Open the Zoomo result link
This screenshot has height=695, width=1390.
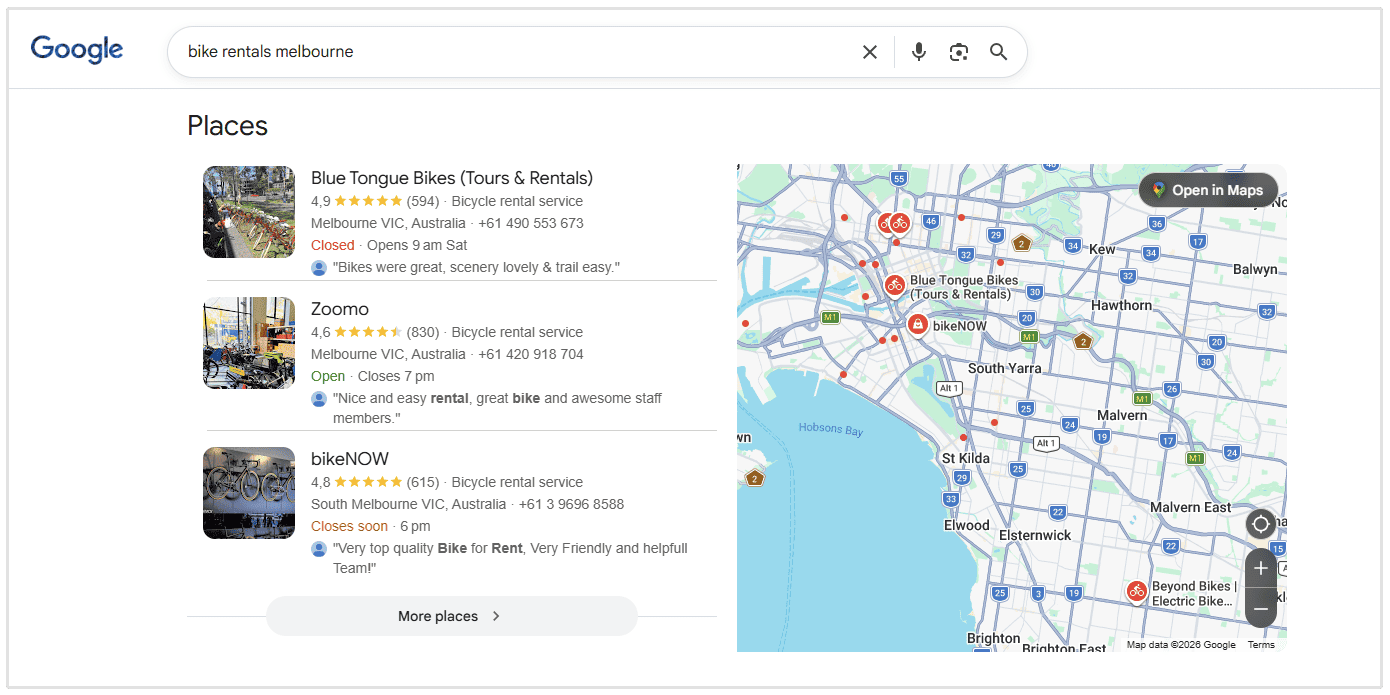pyautogui.click(x=340, y=308)
